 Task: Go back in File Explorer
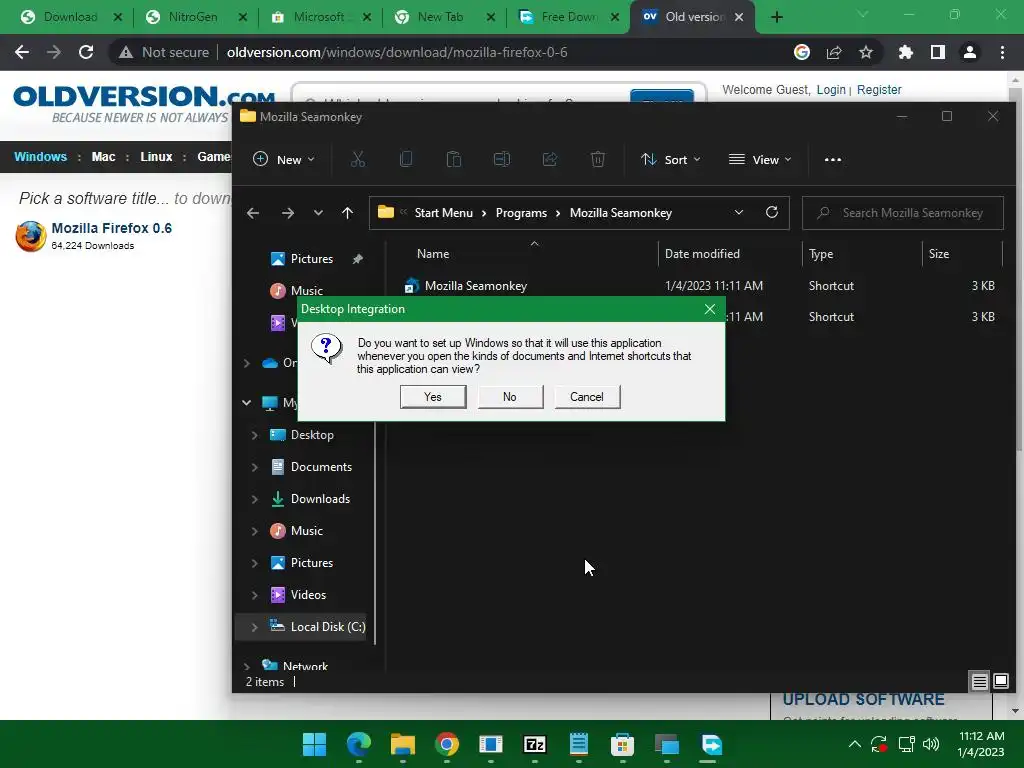pos(253,213)
